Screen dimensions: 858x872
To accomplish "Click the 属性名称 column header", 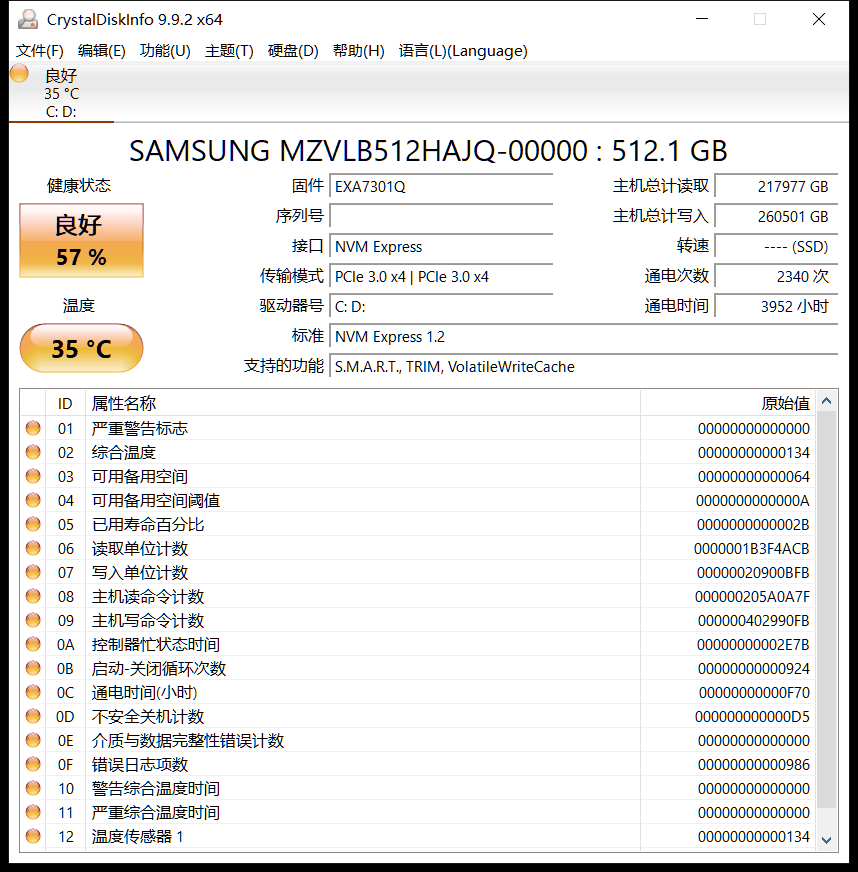I will coord(363,403).
